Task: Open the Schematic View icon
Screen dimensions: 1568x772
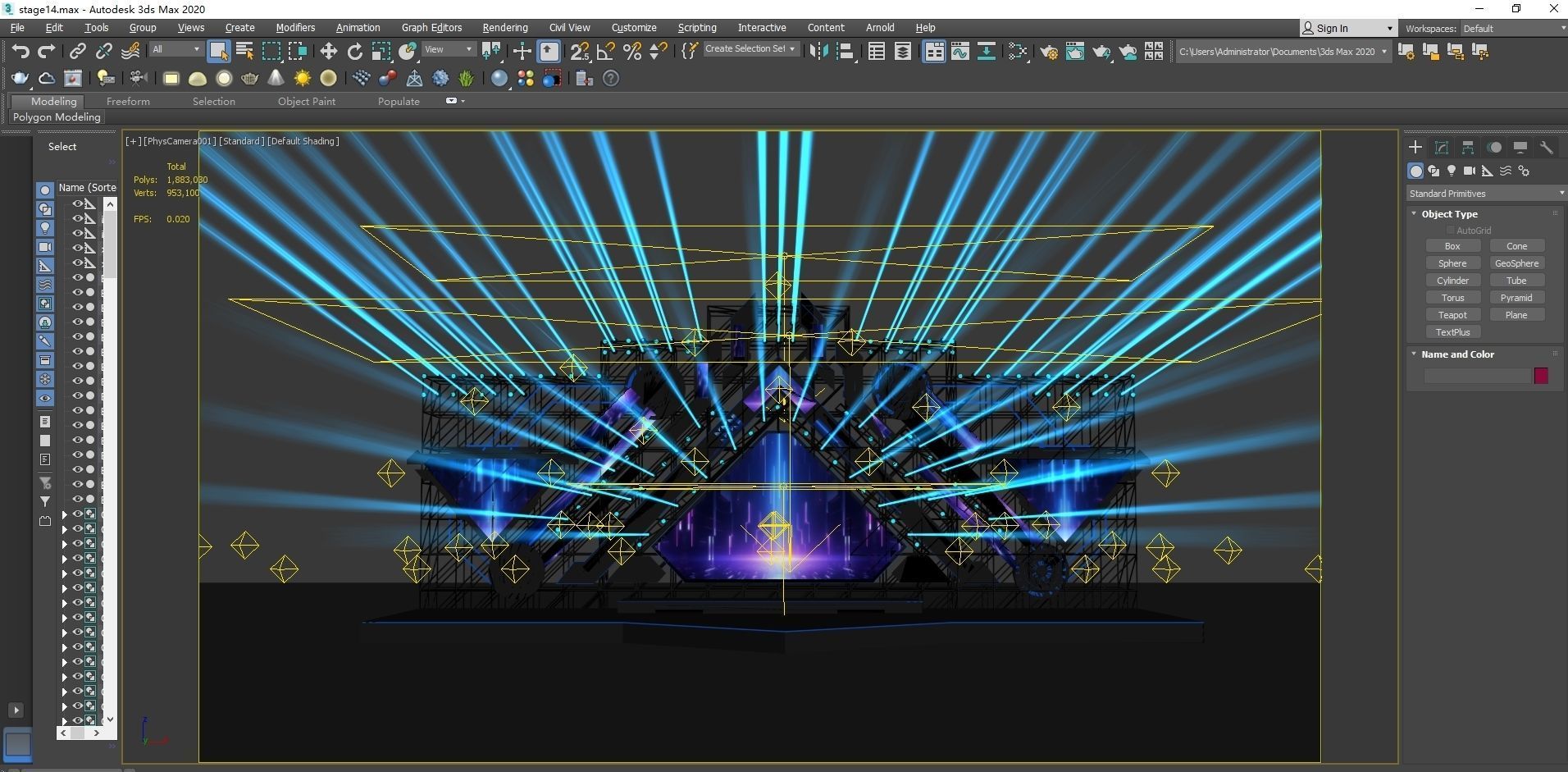Action: pos(986,52)
